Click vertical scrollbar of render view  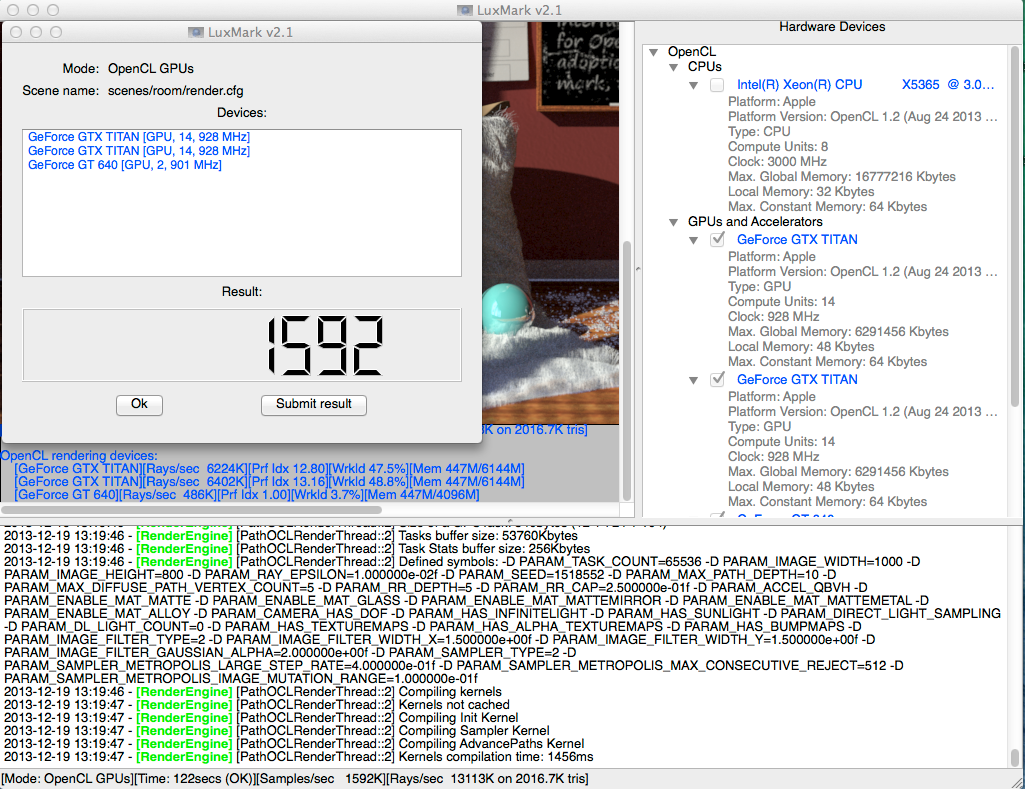(627, 369)
